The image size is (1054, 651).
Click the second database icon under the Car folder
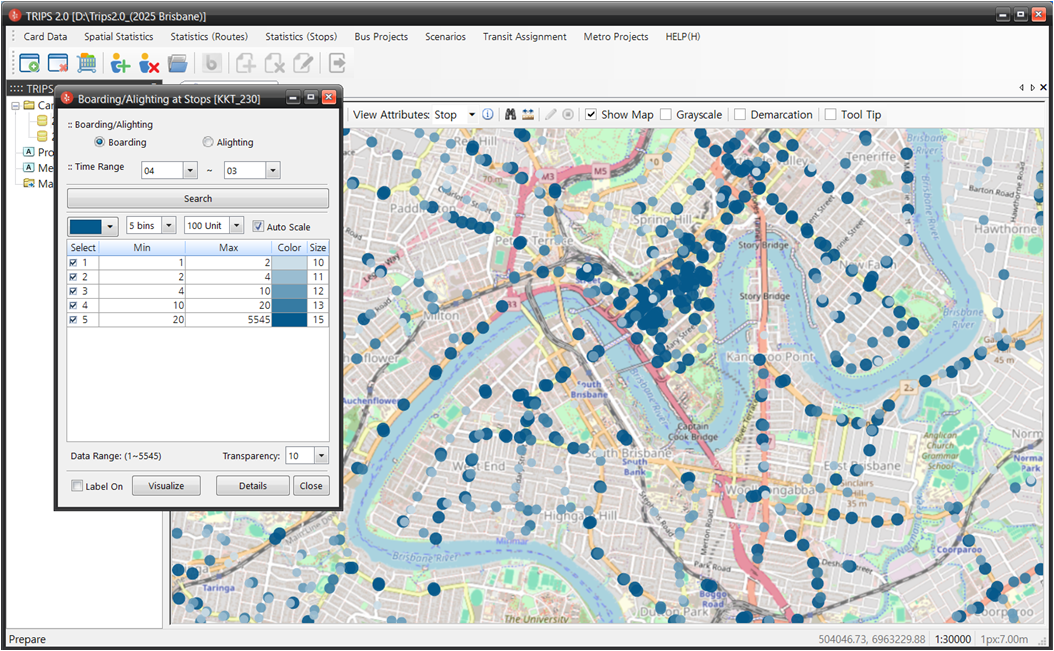(42, 136)
